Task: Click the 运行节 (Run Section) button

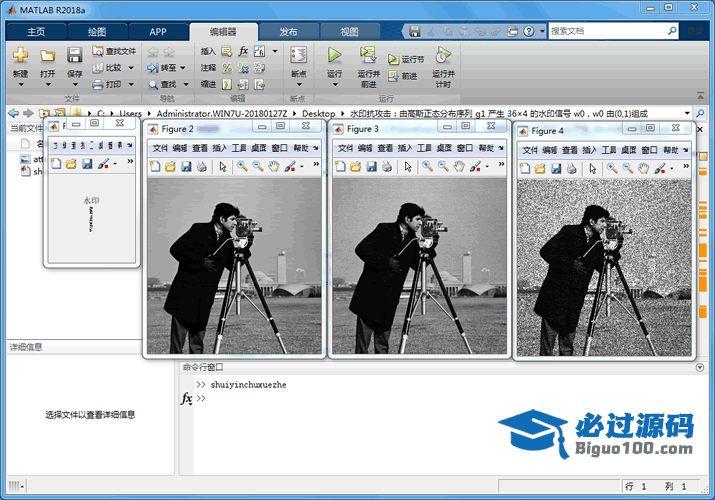Action: point(406,59)
